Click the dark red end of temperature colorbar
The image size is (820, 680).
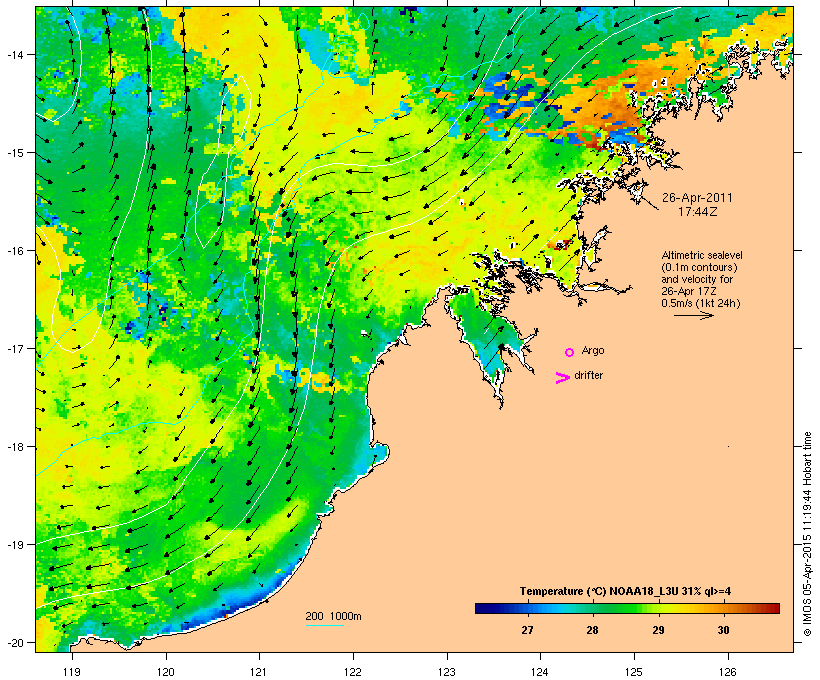[773, 608]
